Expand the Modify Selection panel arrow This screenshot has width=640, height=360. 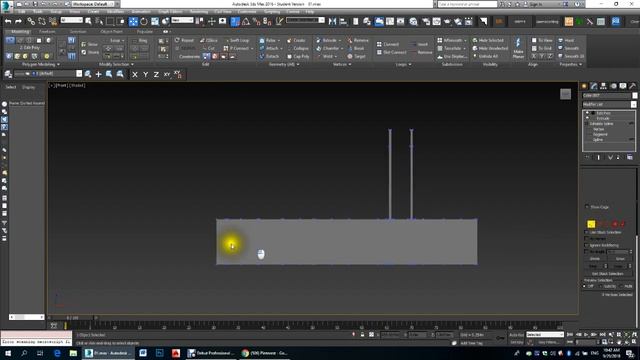[x=132, y=64]
